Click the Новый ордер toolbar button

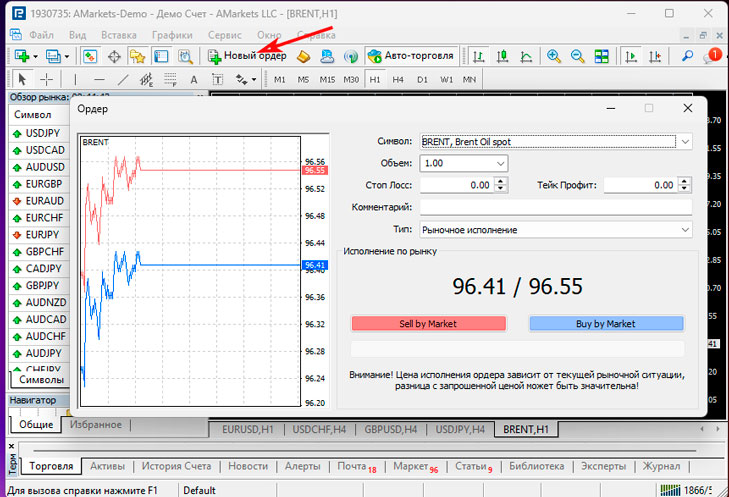tap(248, 56)
